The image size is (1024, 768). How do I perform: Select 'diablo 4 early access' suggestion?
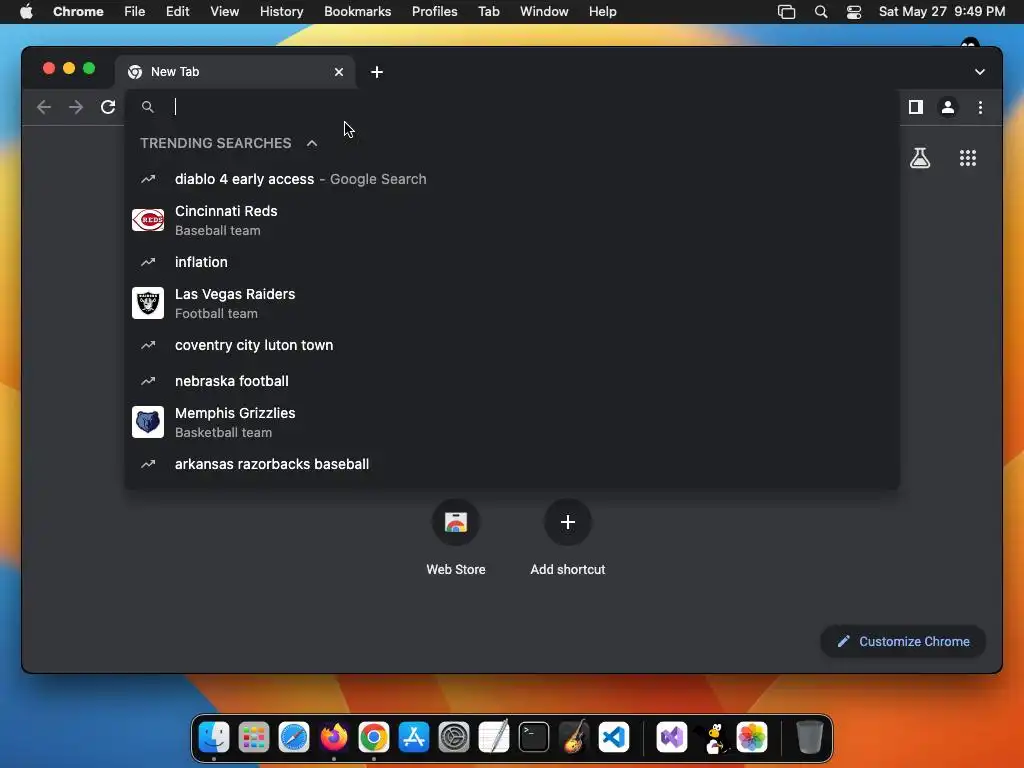point(512,179)
